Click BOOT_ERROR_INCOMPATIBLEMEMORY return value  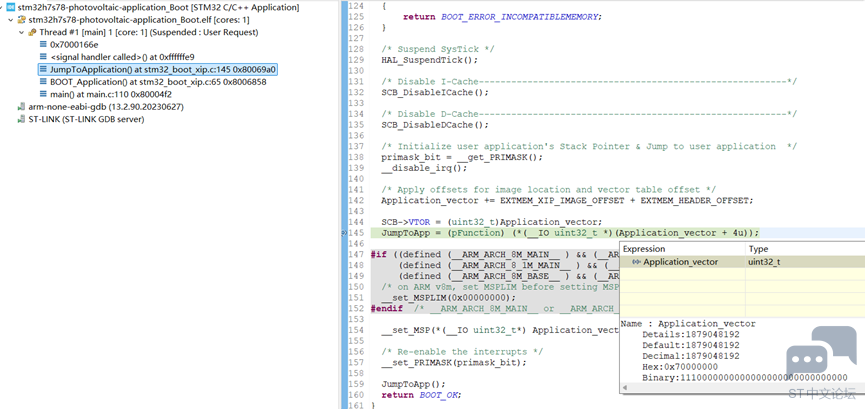pos(520,17)
